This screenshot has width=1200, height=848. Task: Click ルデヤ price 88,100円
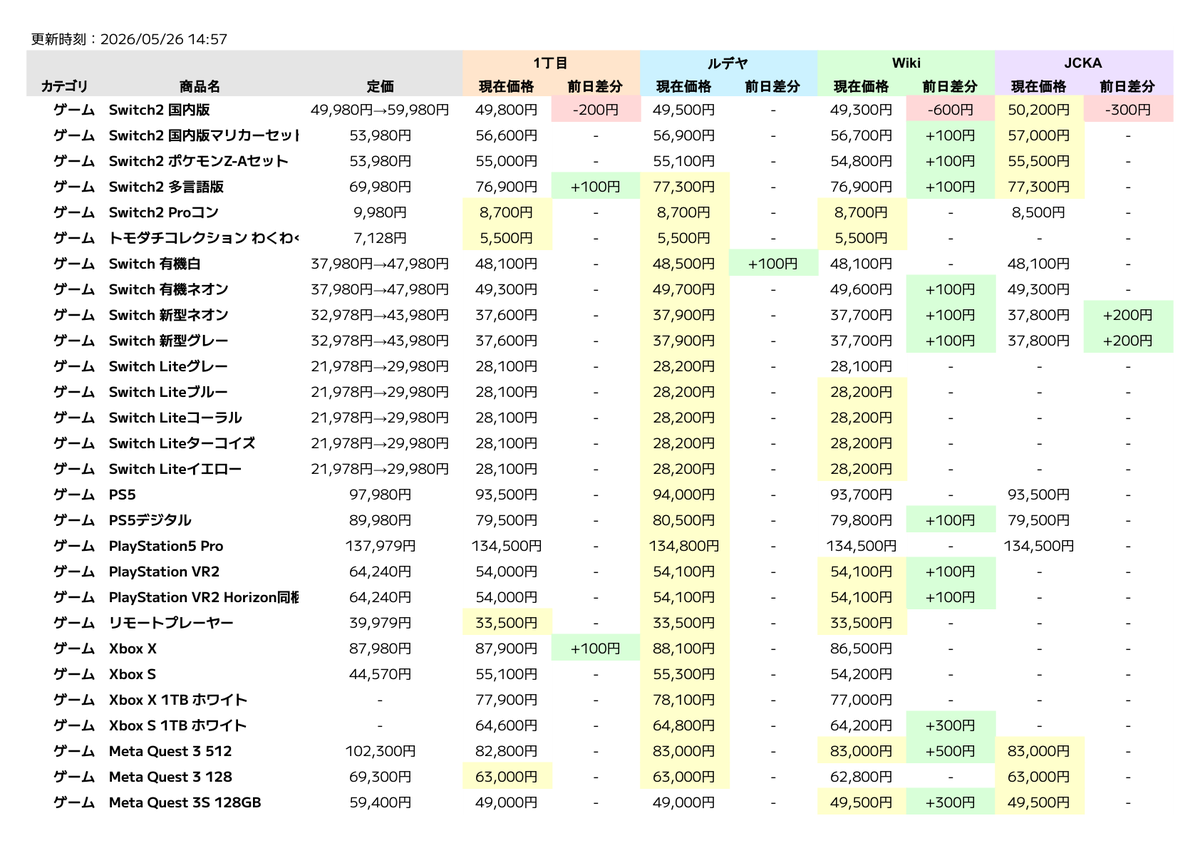684,648
